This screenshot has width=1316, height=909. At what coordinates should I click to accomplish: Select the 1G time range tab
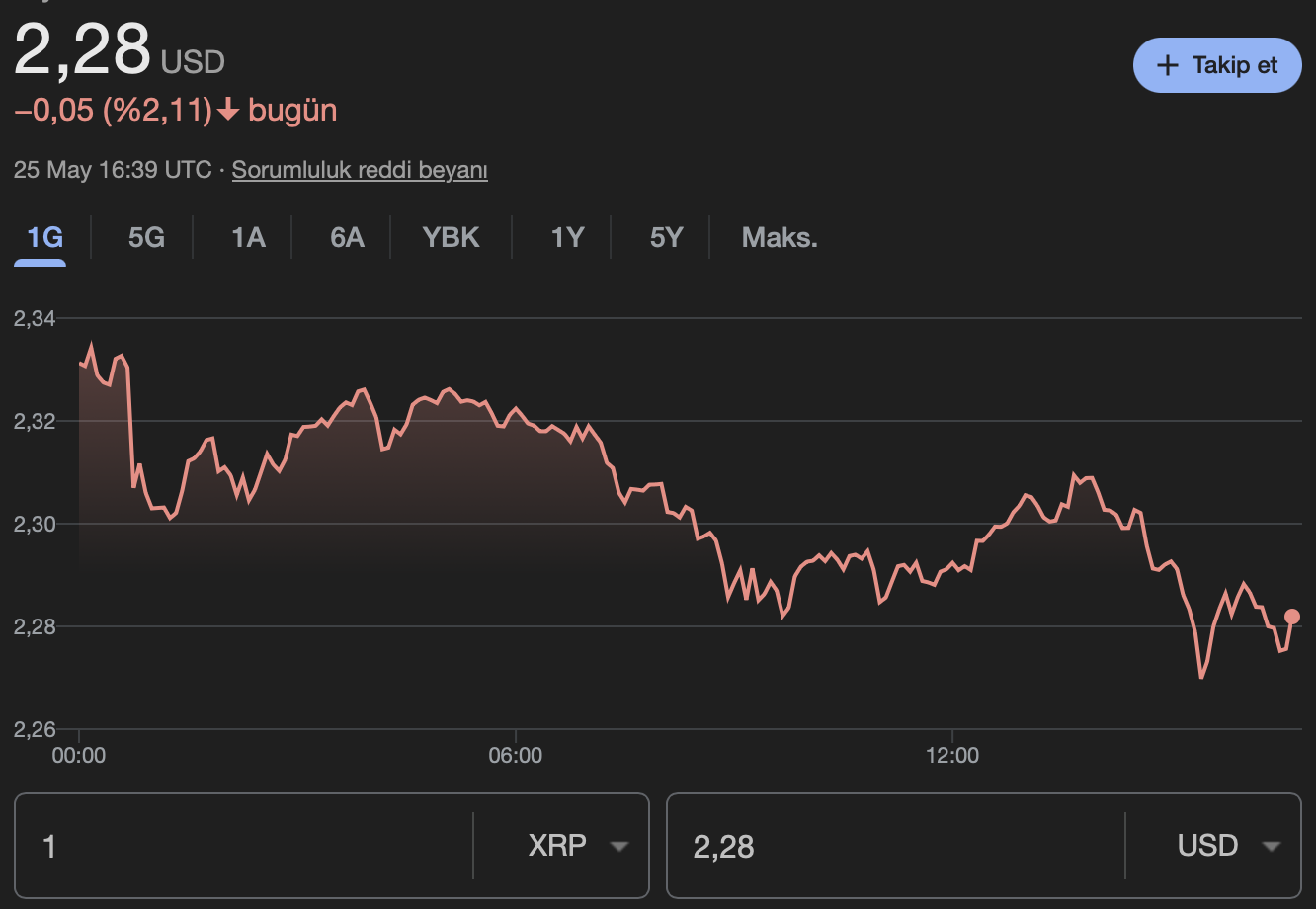[44, 238]
